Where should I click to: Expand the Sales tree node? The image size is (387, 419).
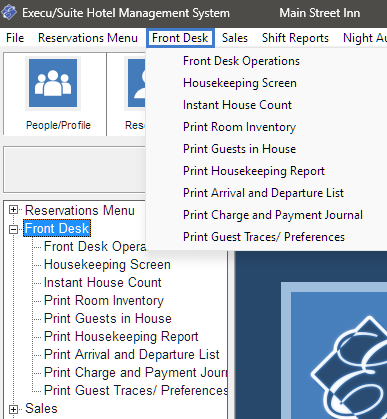13,409
